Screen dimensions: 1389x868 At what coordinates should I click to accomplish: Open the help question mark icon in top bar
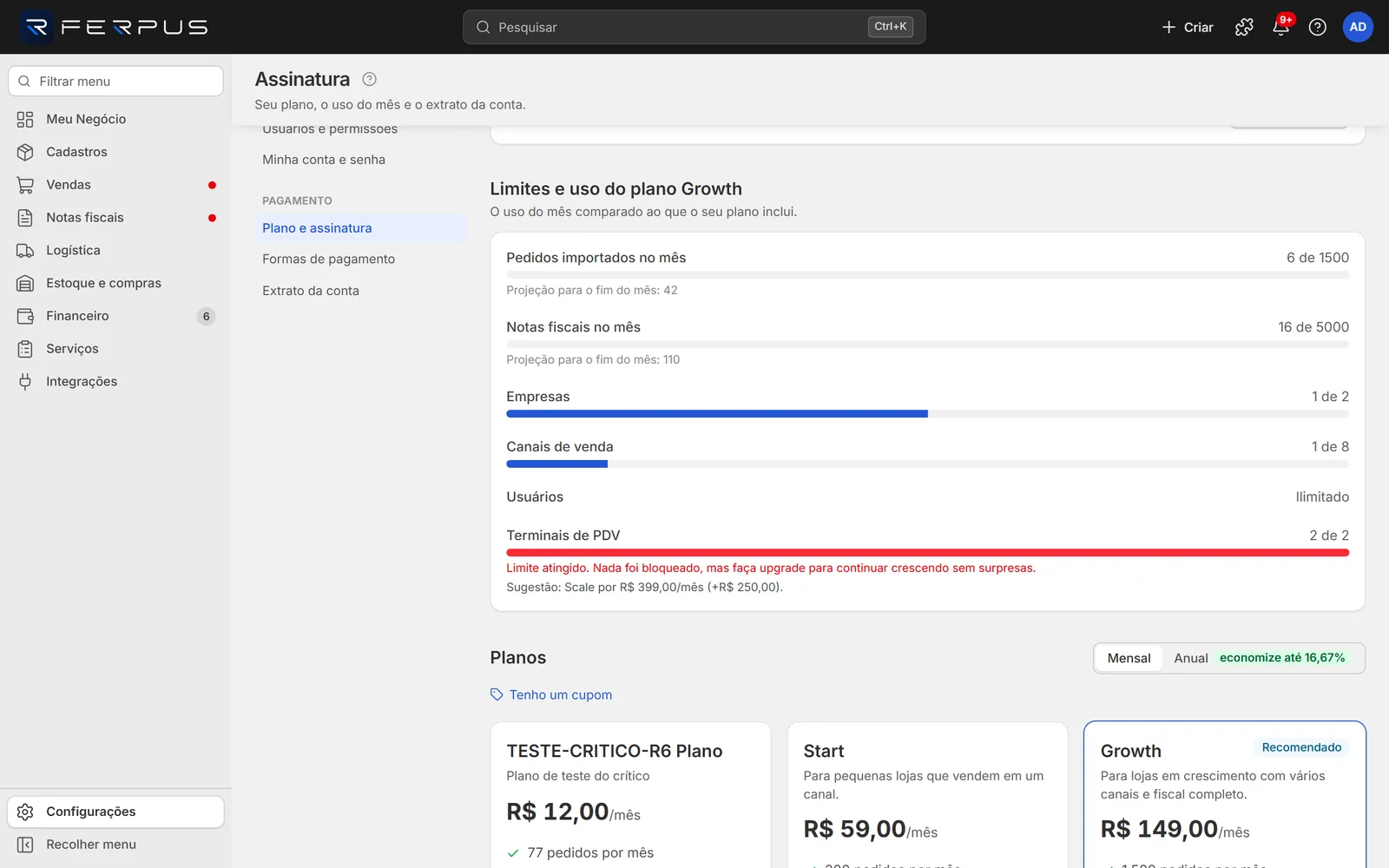tap(1317, 27)
